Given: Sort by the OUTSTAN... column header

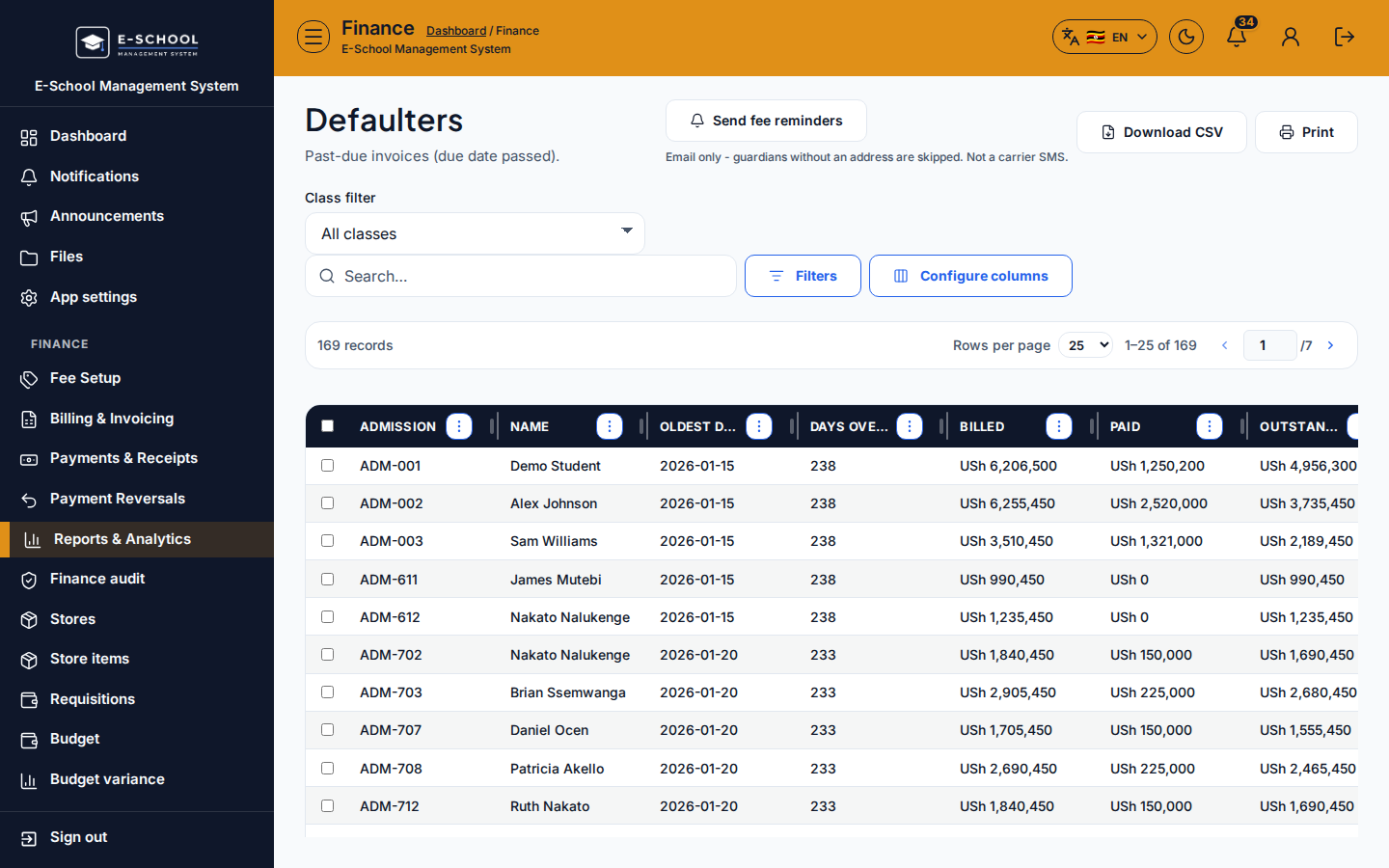Looking at the screenshot, I should 1298,426.
